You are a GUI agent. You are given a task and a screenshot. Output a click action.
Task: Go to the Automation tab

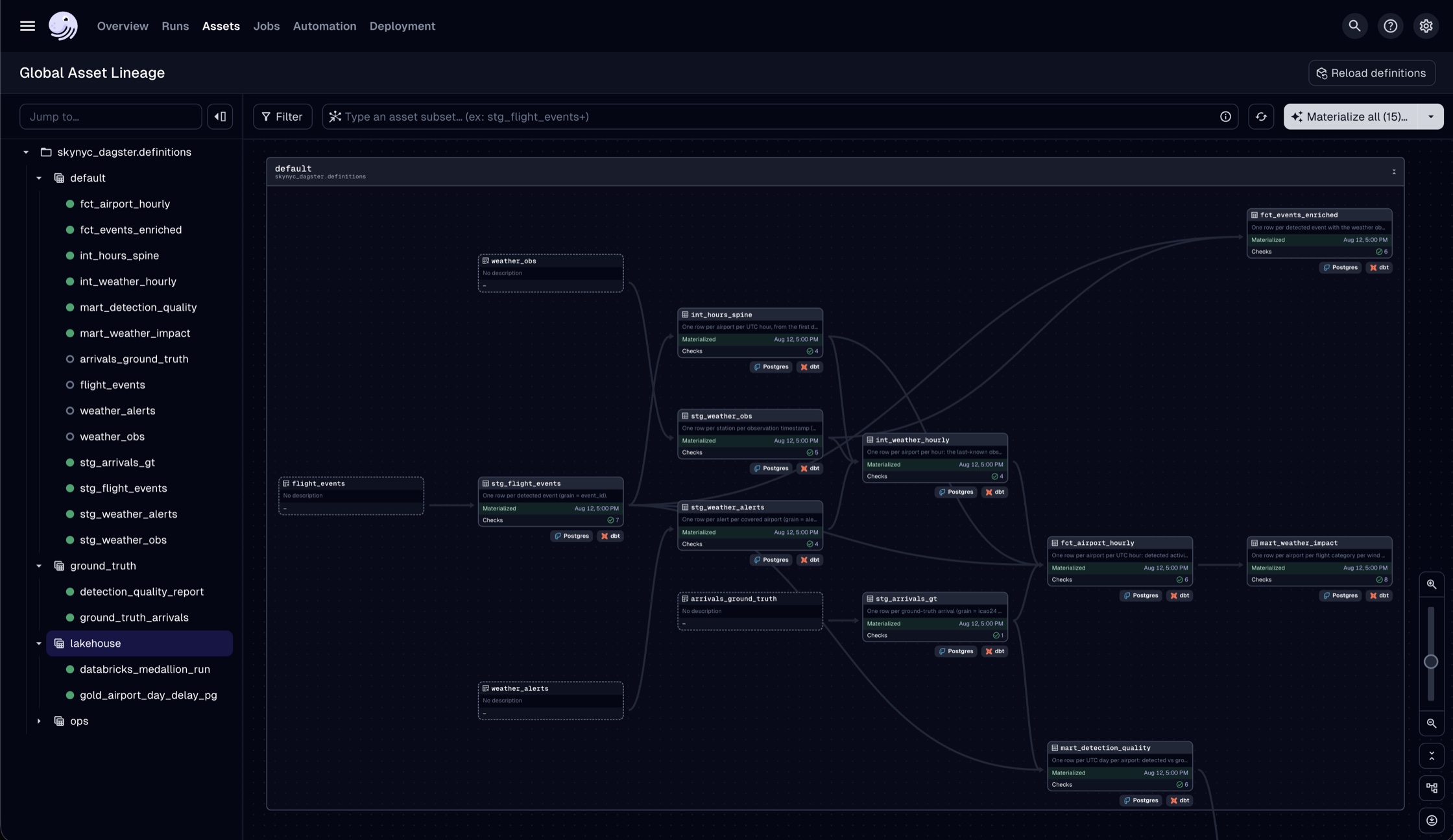pos(324,26)
